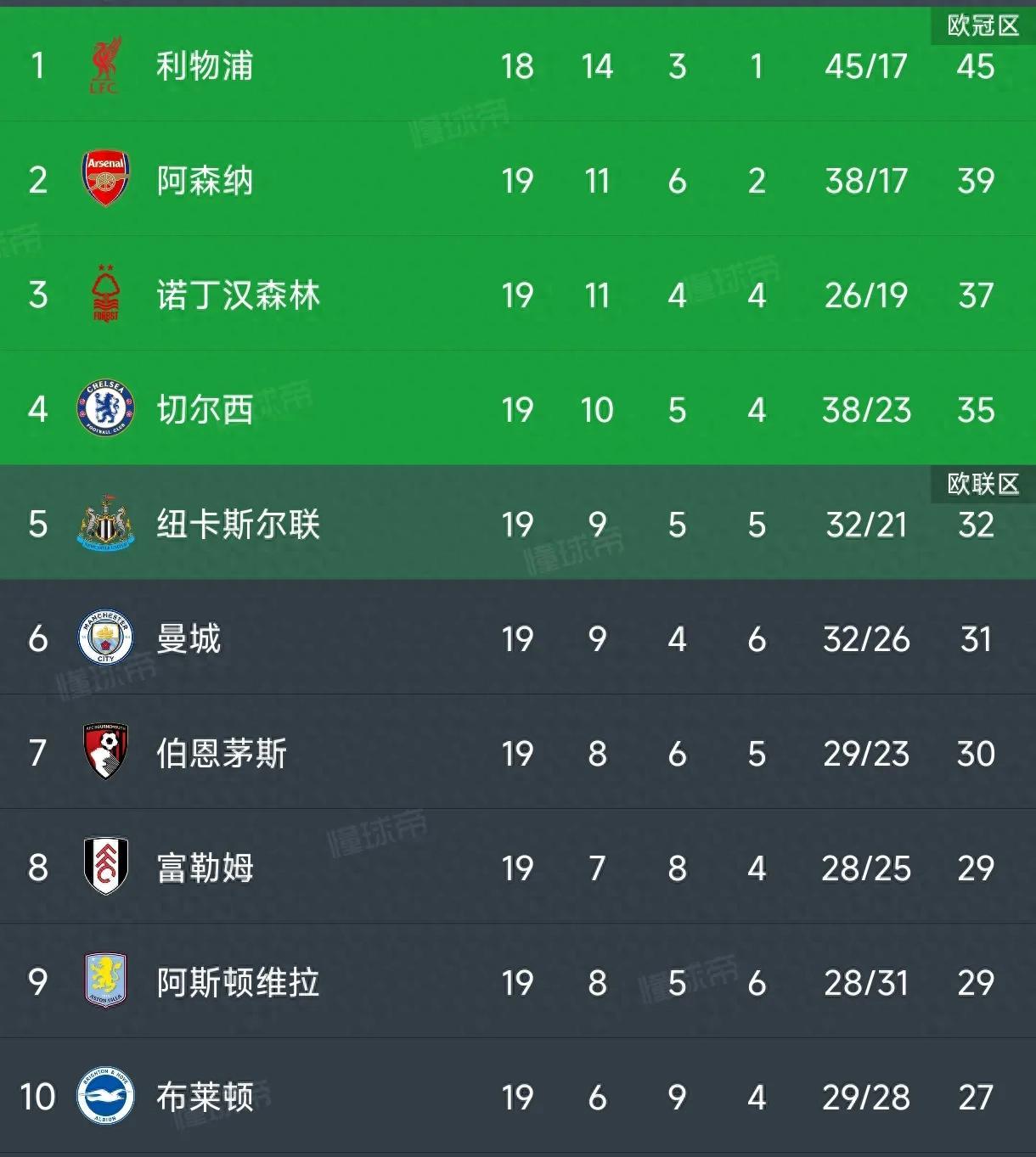Image resolution: width=1036 pixels, height=1157 pixels.
Task: Click the Newcastle United crest
Action: 105,523
